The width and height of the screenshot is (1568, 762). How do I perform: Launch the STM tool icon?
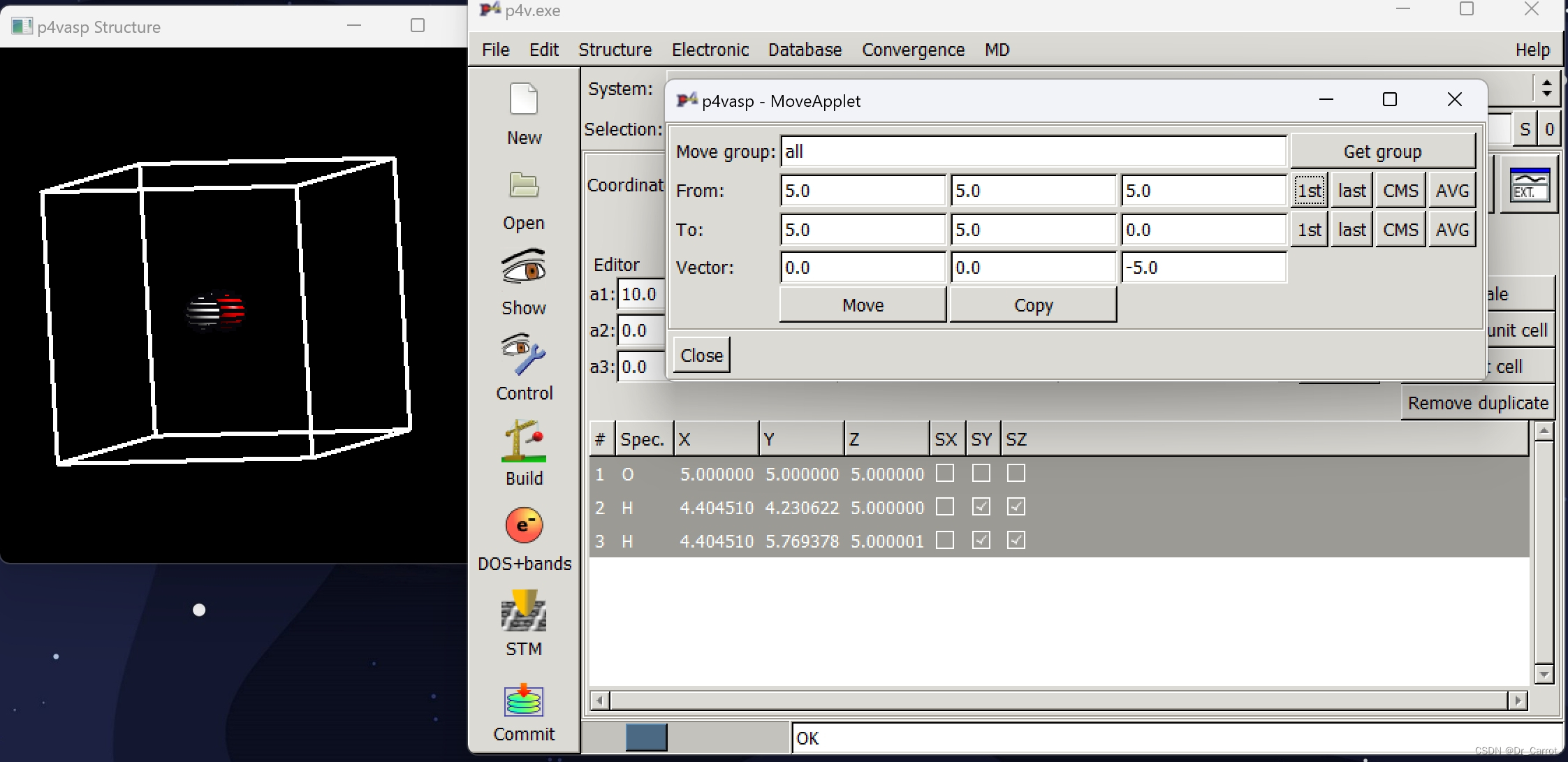tap(523, 611)
